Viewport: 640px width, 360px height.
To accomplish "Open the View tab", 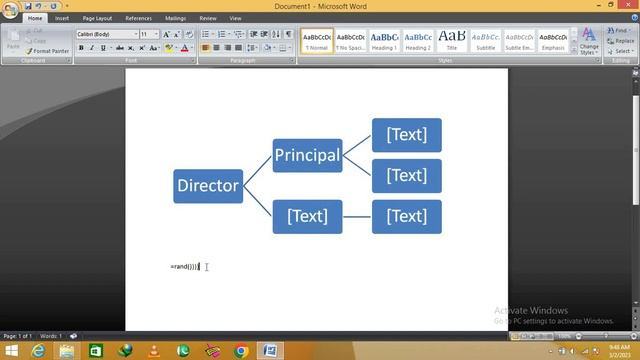I will coord(235,18).
